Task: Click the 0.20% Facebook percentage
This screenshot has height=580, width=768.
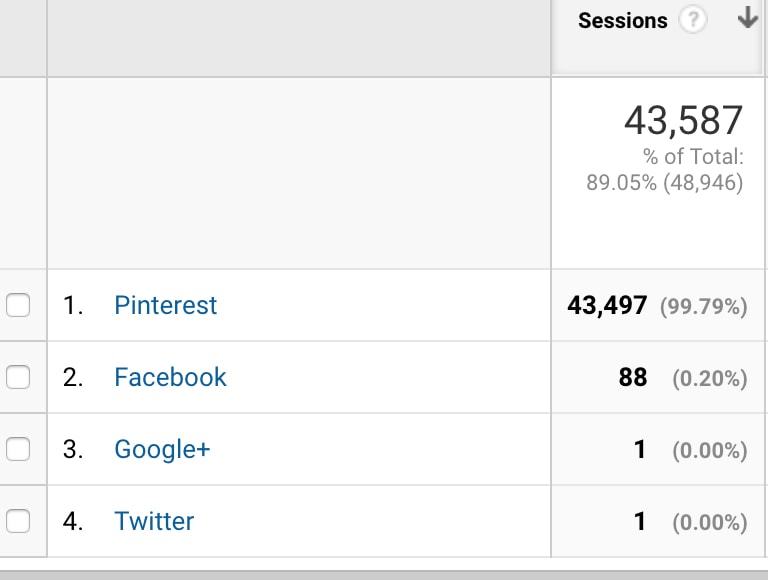Action: point(710,379)
